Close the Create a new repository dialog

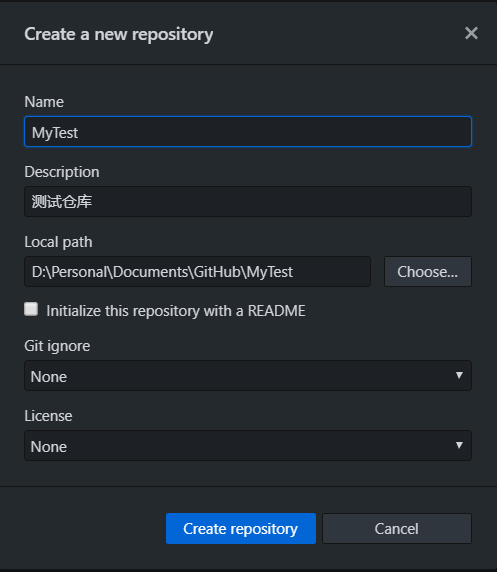coord(471,33)
